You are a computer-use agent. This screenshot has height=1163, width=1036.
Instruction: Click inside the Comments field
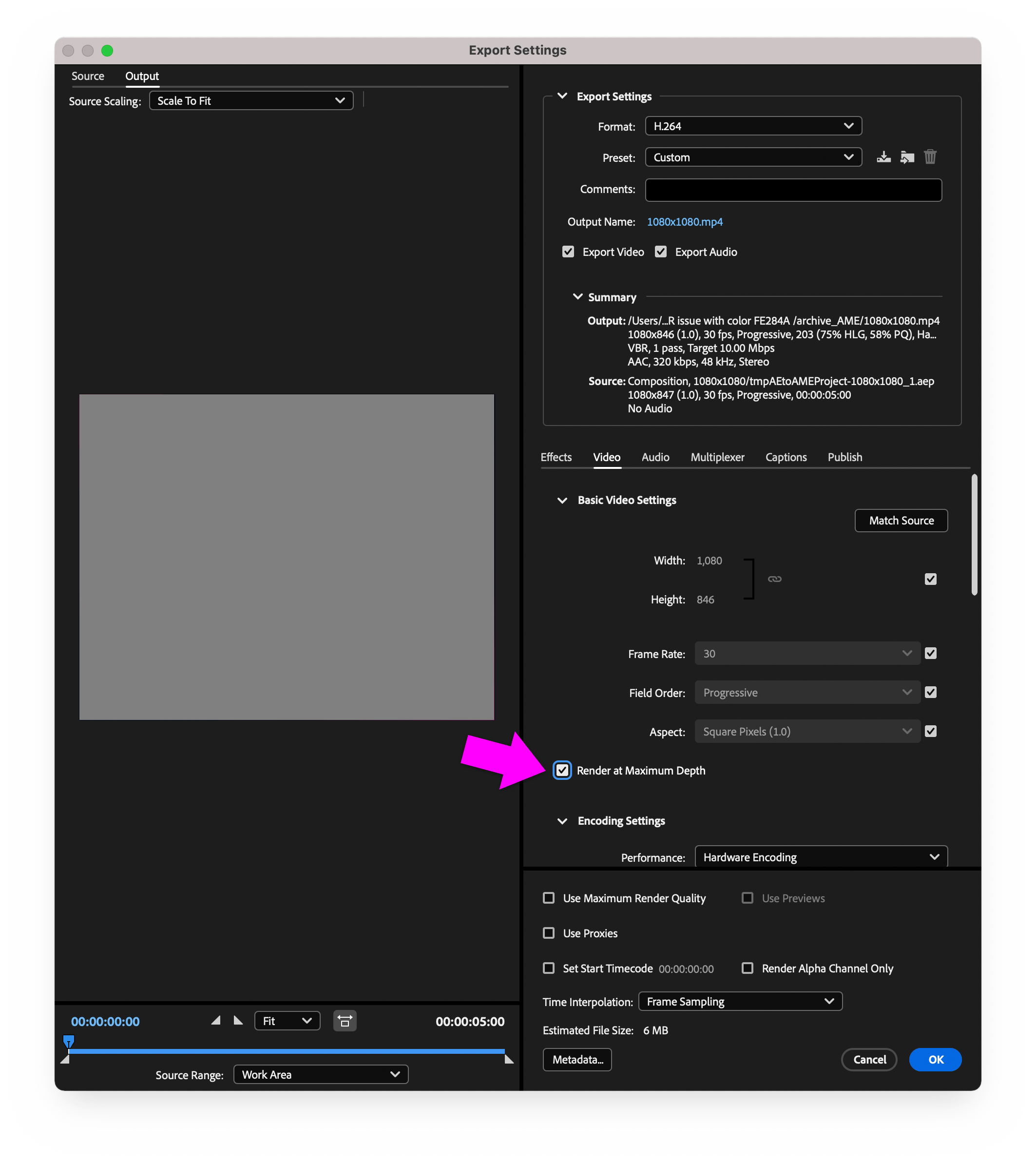coord(793,190)
